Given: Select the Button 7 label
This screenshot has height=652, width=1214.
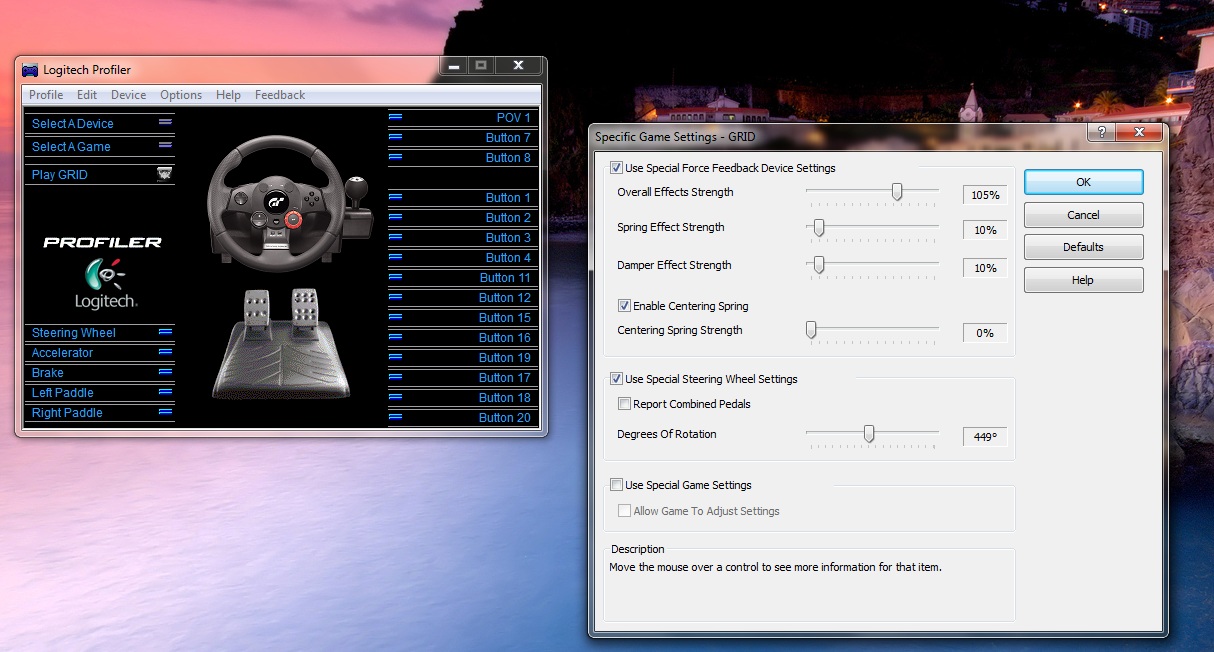Looking at the screenshot, I should coord(508,138).
